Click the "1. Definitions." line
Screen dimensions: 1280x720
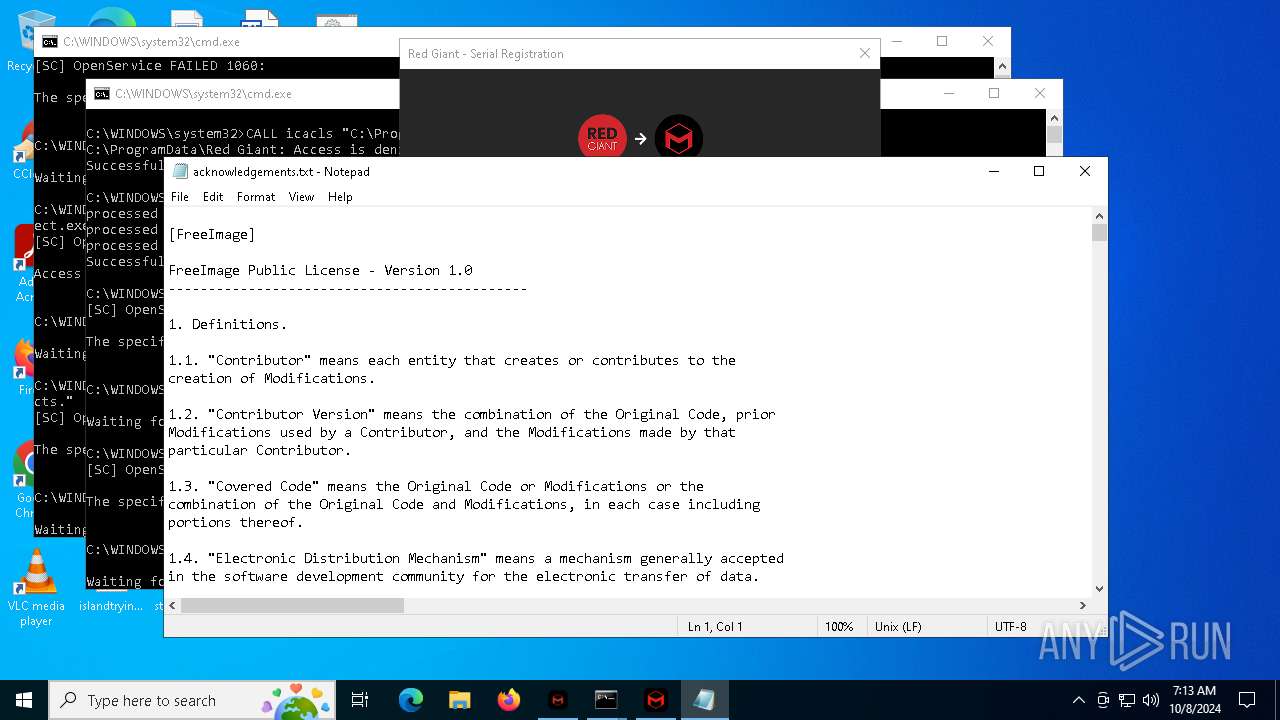click(228, 324)
